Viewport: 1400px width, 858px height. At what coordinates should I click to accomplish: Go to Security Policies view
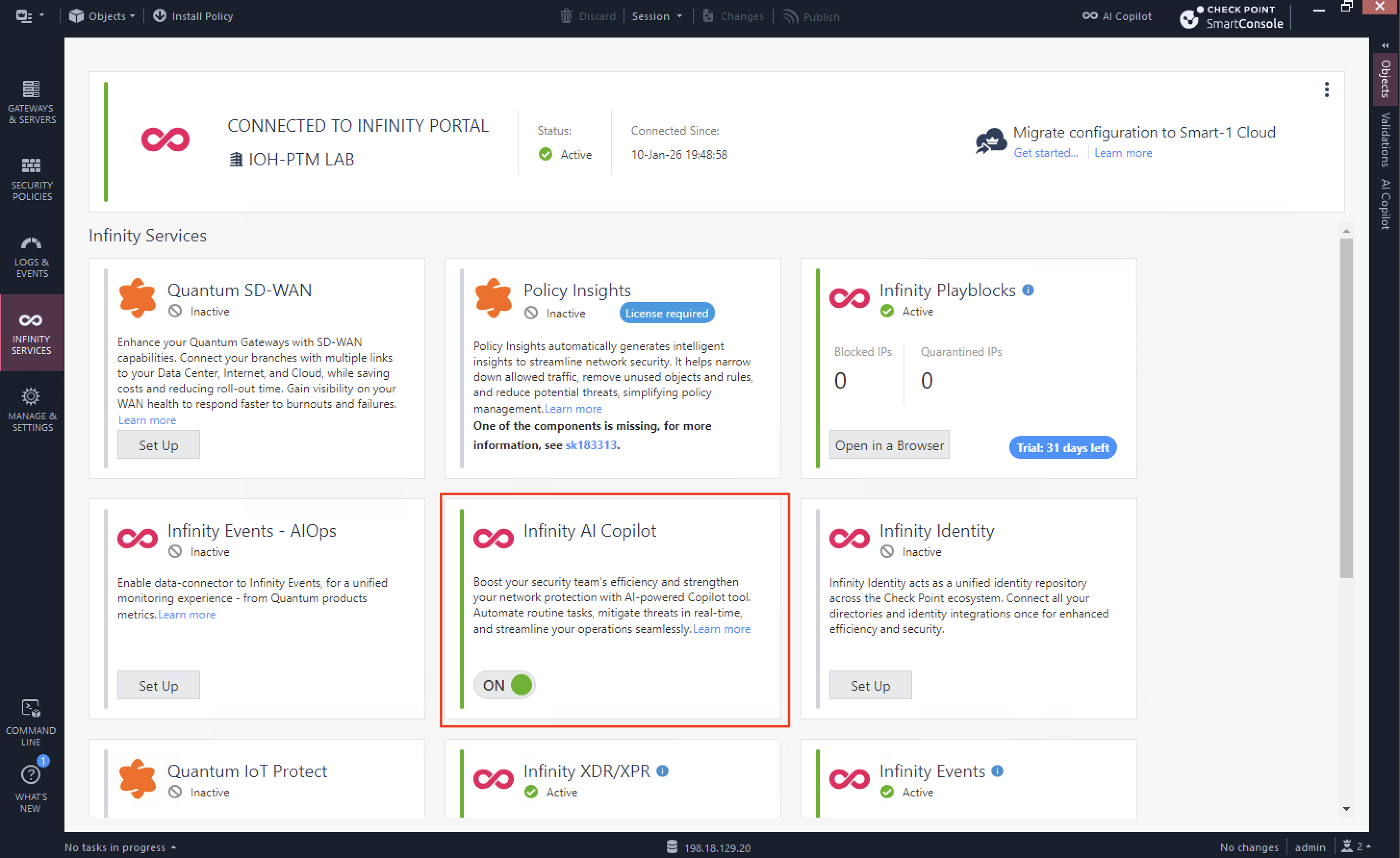point(31,179)
